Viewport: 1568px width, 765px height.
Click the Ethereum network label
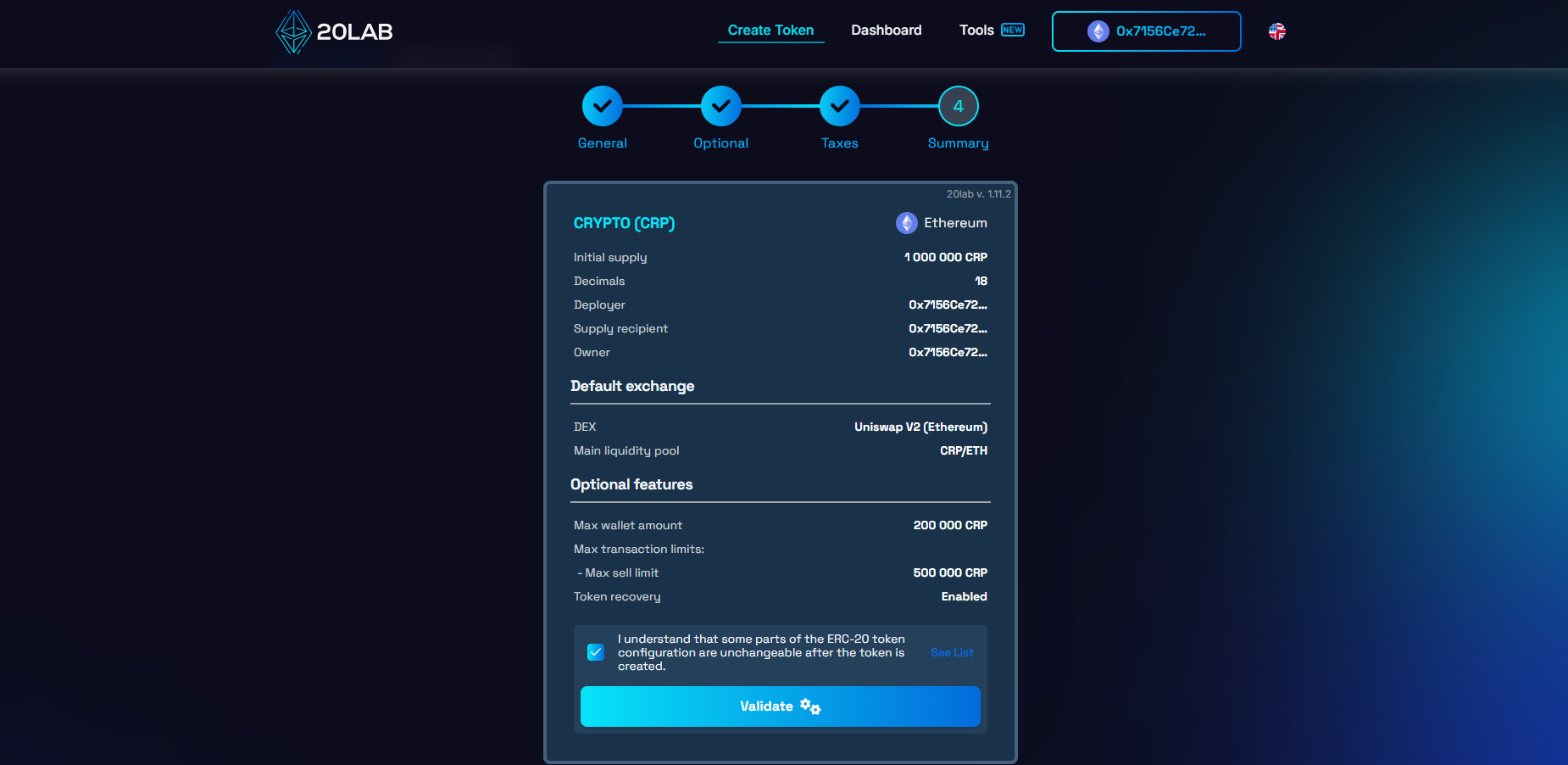tap(956, 222)
